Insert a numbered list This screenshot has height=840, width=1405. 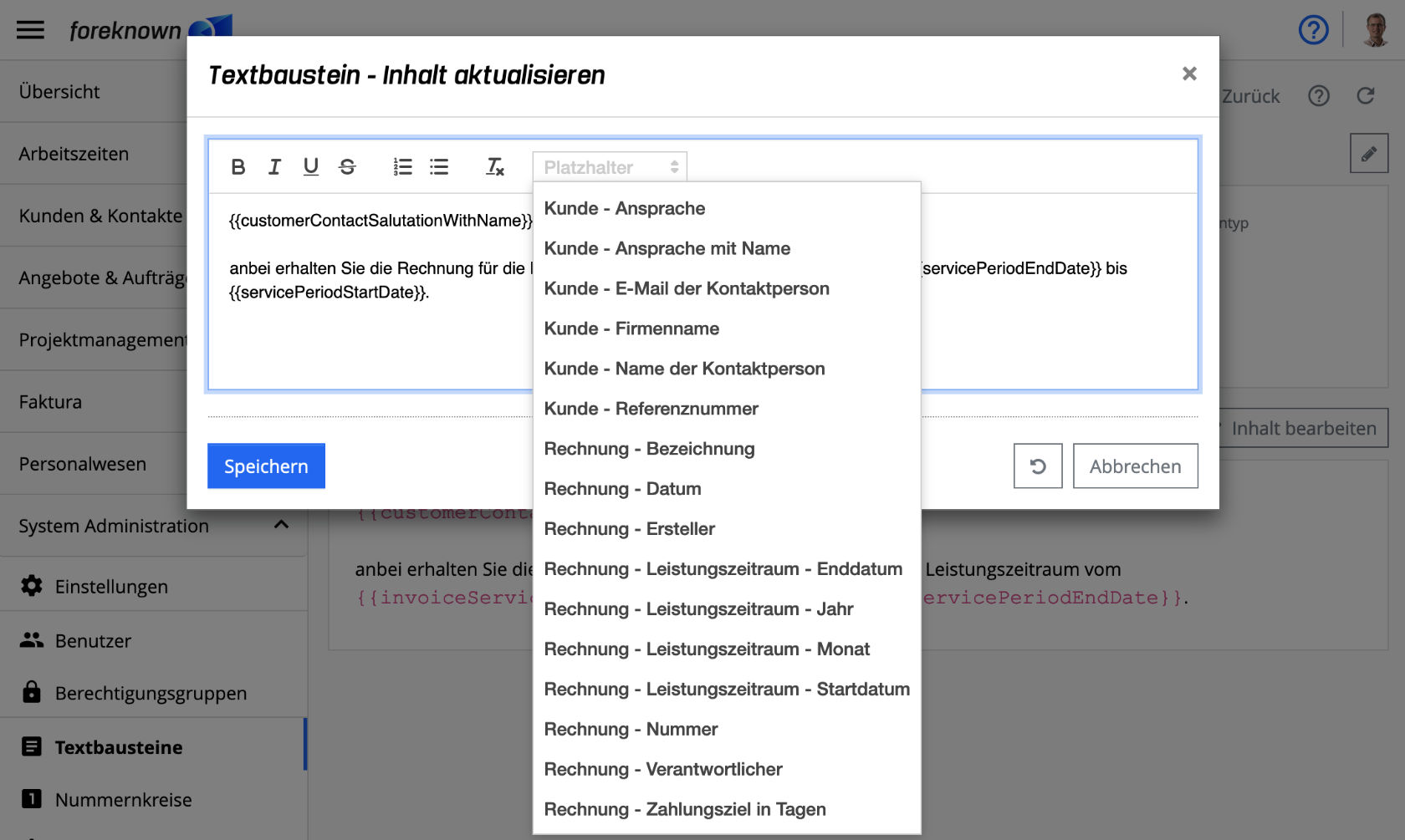(x=402, y=166)
